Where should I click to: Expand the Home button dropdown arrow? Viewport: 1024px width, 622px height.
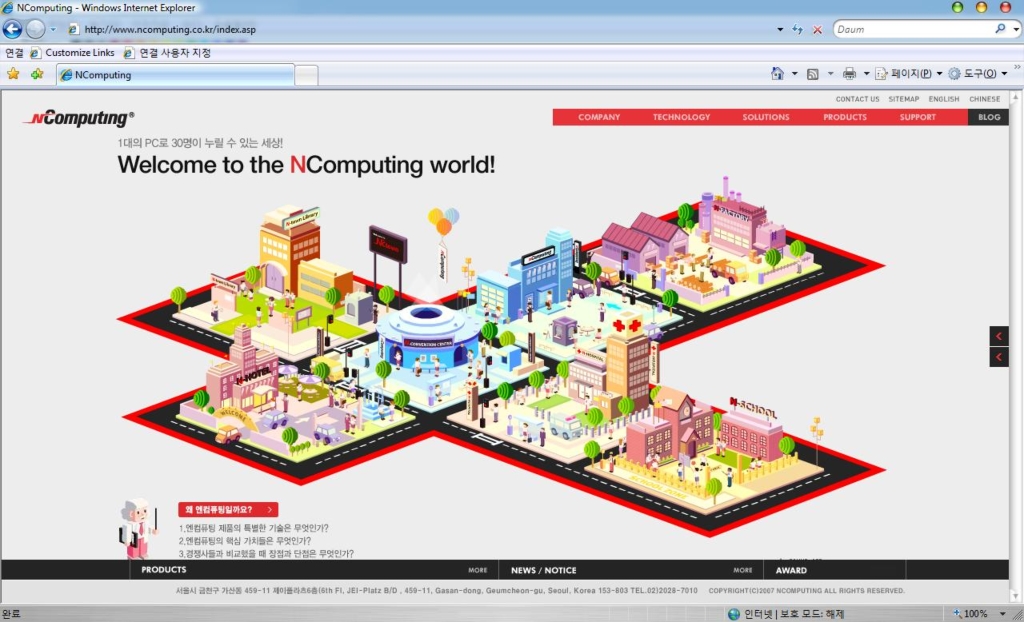(794, 74)
